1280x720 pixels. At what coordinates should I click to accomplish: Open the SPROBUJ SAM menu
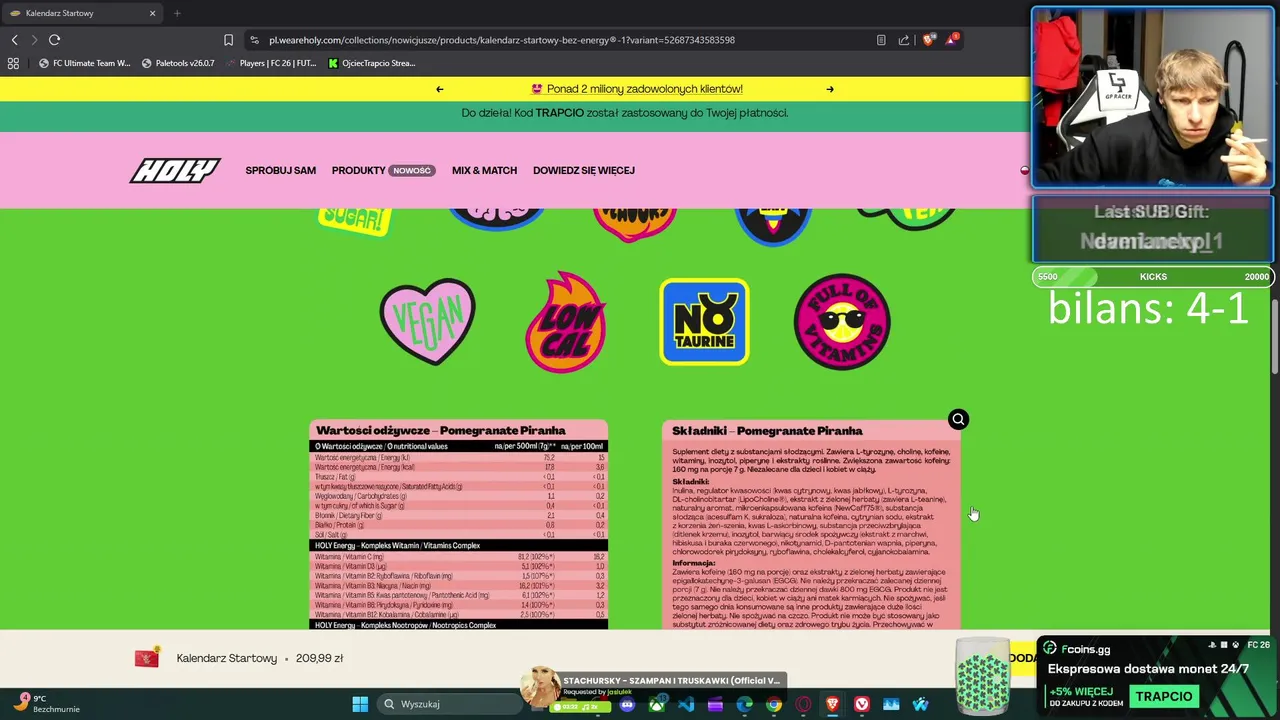280,170
